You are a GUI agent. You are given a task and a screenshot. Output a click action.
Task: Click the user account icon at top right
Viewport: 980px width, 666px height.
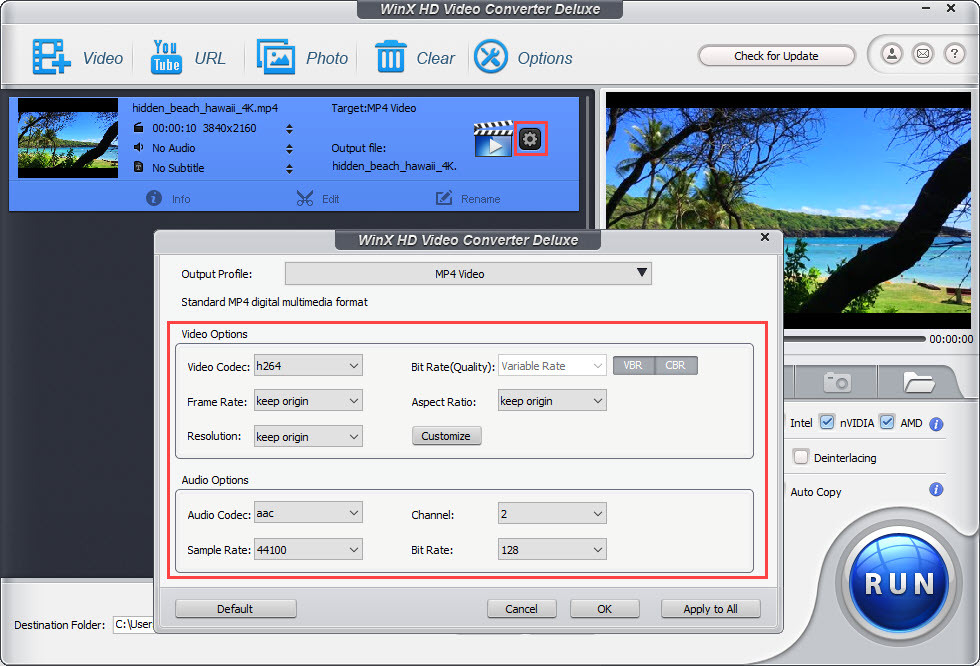[x=892, y=54]
